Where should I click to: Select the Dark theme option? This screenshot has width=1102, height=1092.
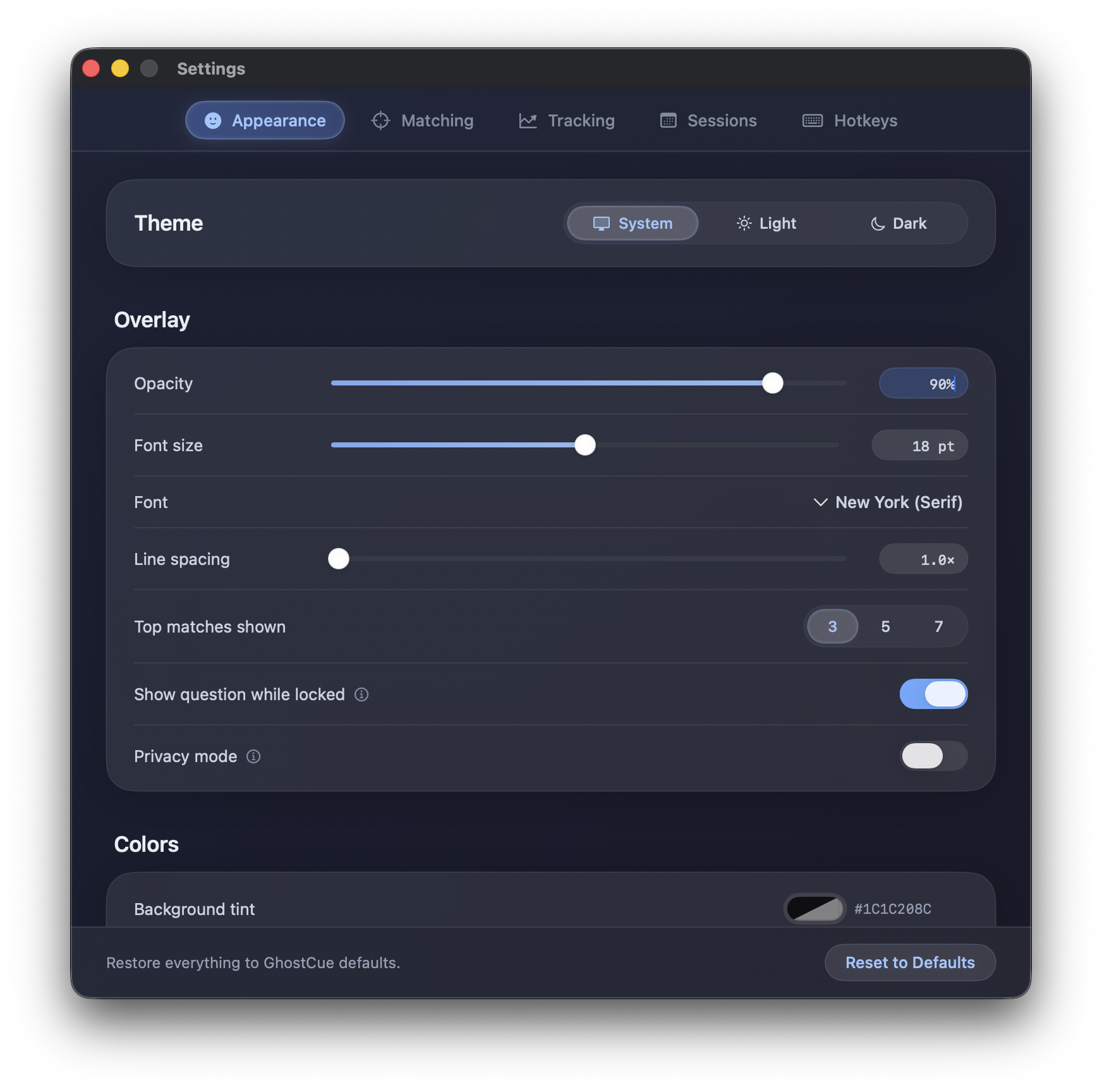(x=898, y=223)
